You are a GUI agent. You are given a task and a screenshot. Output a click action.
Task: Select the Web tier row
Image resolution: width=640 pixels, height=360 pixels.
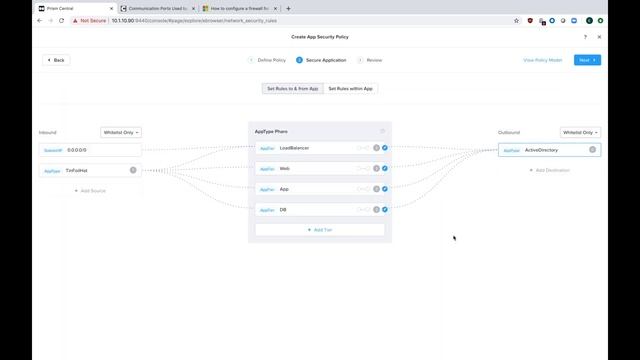(x=320, y=168)
